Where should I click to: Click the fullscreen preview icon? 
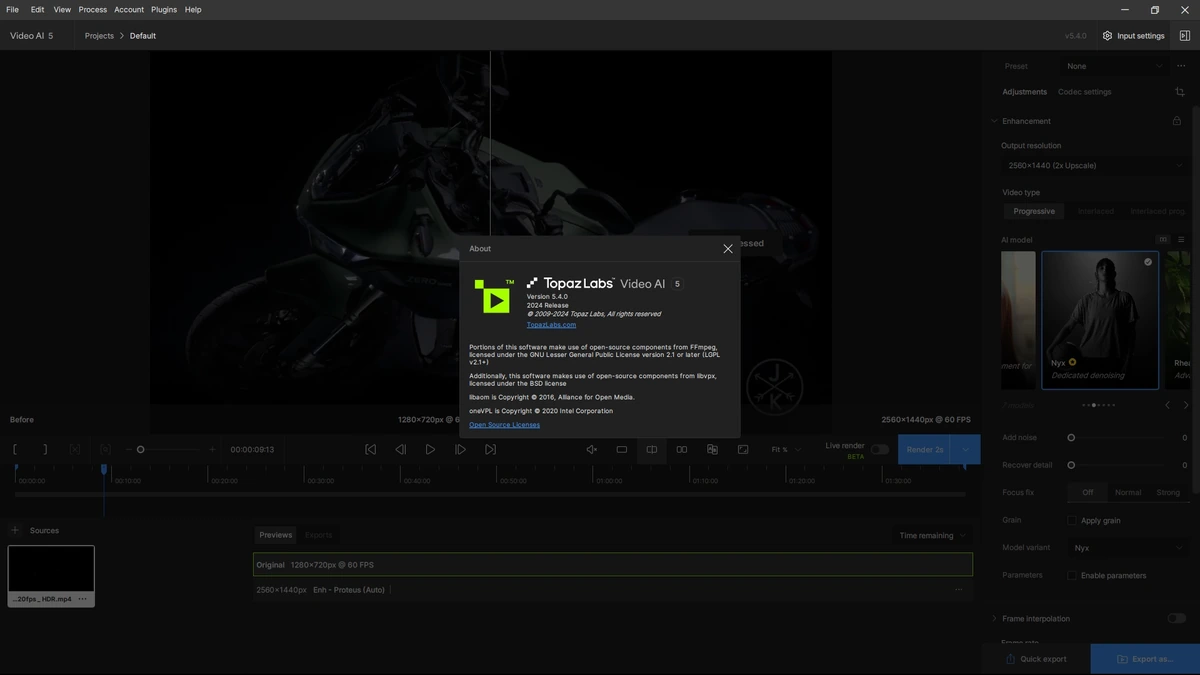tap(743, 450)
